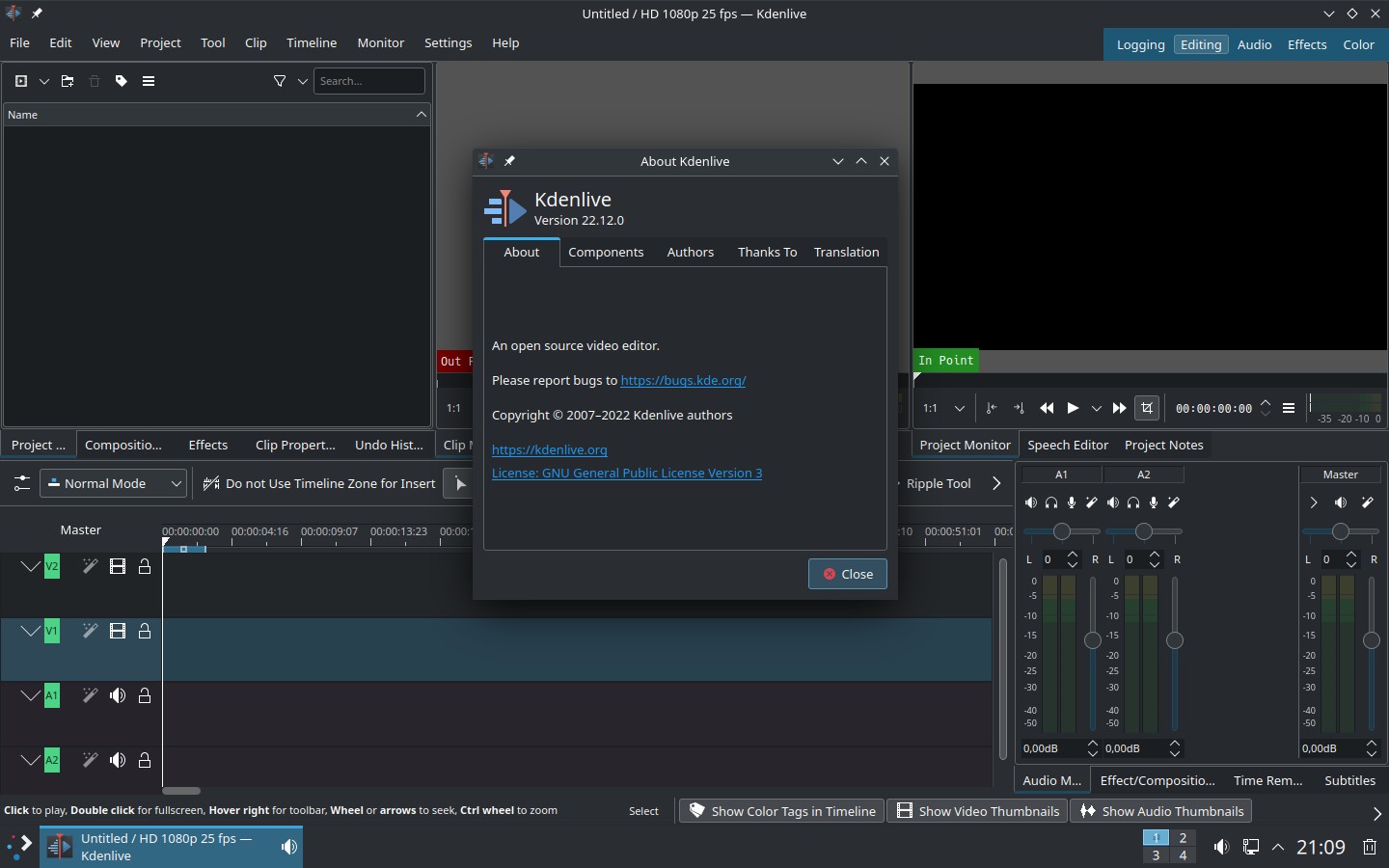Click A2 effects wand in audio mixer
Image resolution: width=1389 pixels, height=868 pixels.
1174,502
